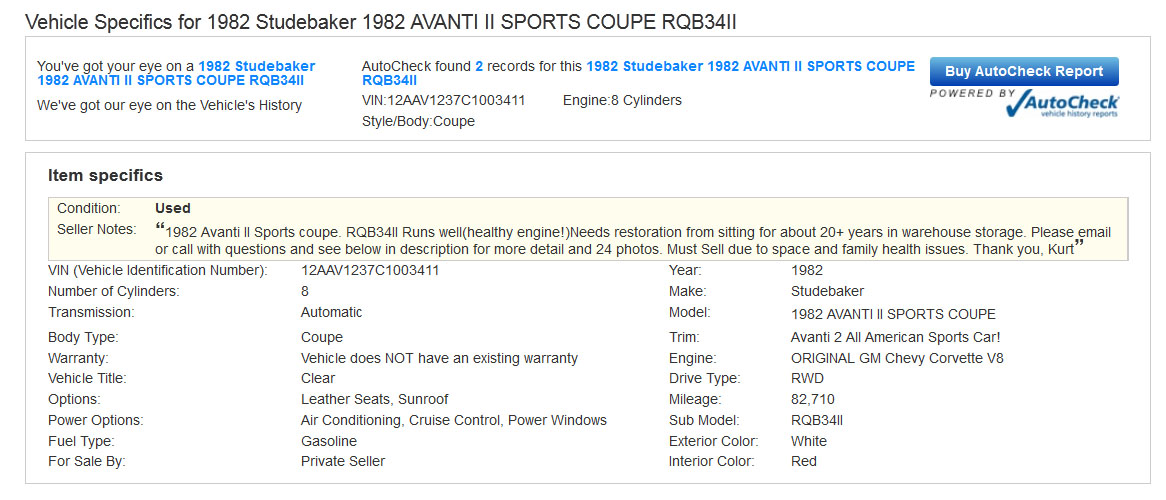Click the transmission value Automatic
Image resolution: width=1166 pixels, height=500 pixels.
click(x=331, y=312)
